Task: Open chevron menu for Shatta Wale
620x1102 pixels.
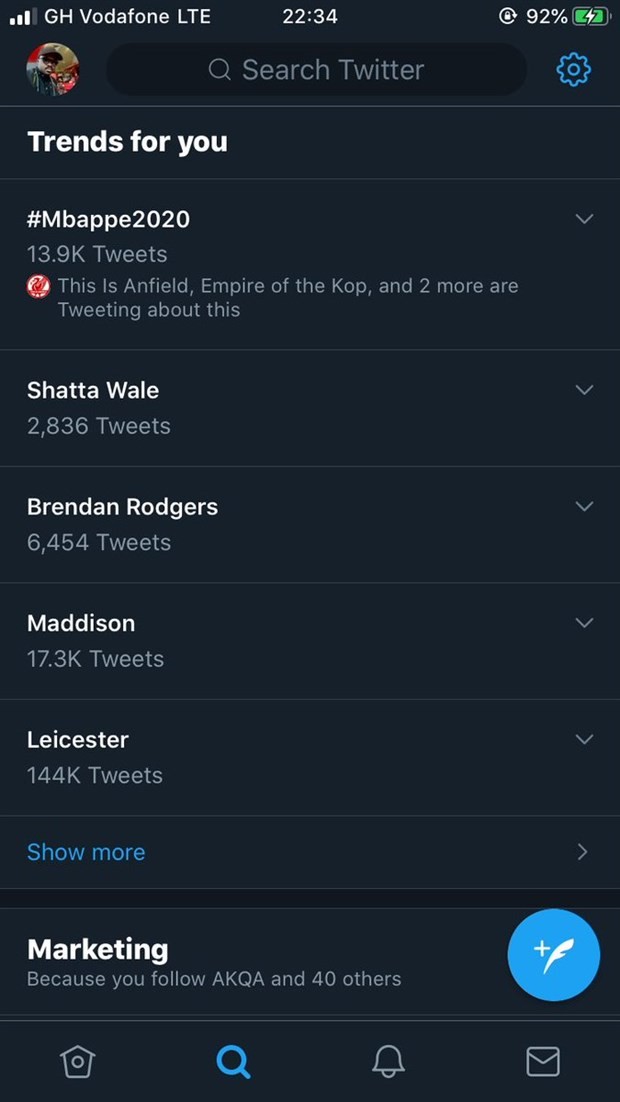Action: pos(585,390)
